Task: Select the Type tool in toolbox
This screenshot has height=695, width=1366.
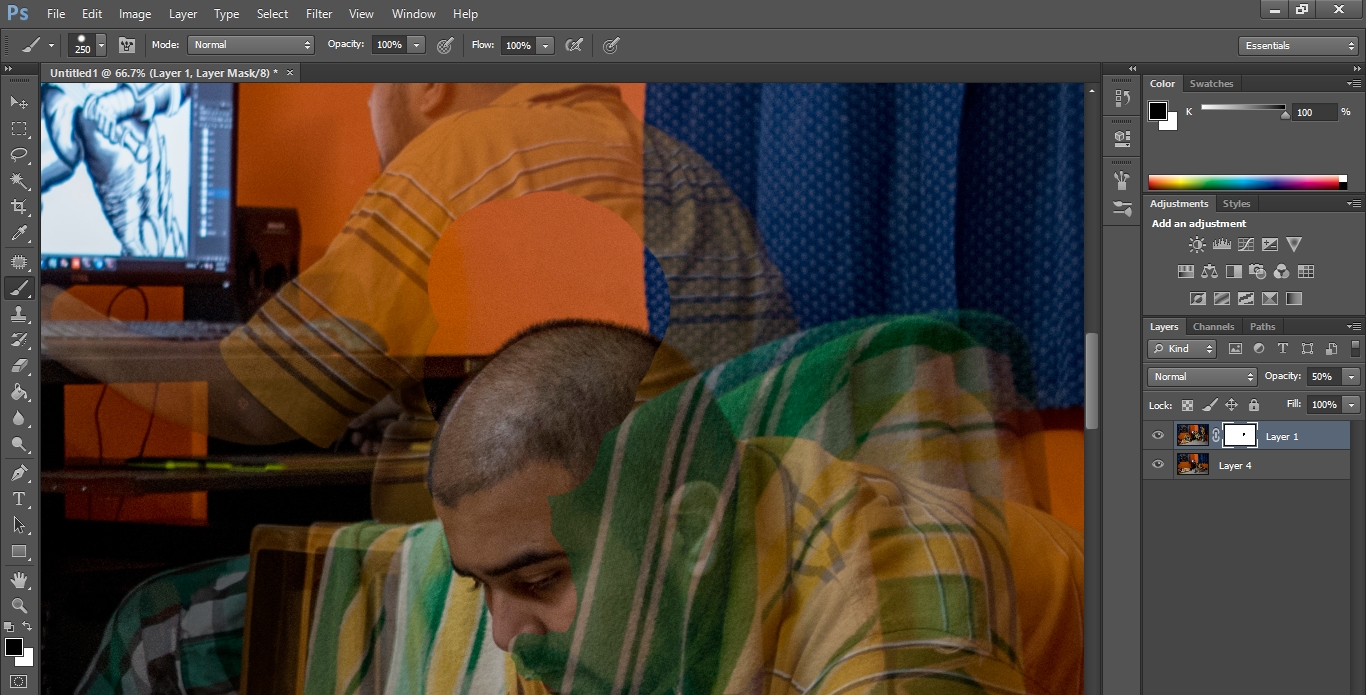Action: pos(19,498)
